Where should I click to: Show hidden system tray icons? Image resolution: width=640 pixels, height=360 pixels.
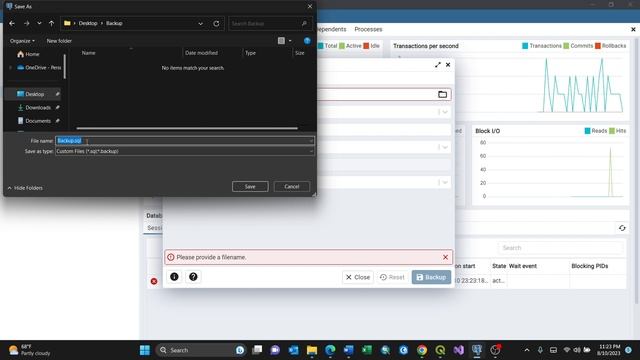[527, 350]
